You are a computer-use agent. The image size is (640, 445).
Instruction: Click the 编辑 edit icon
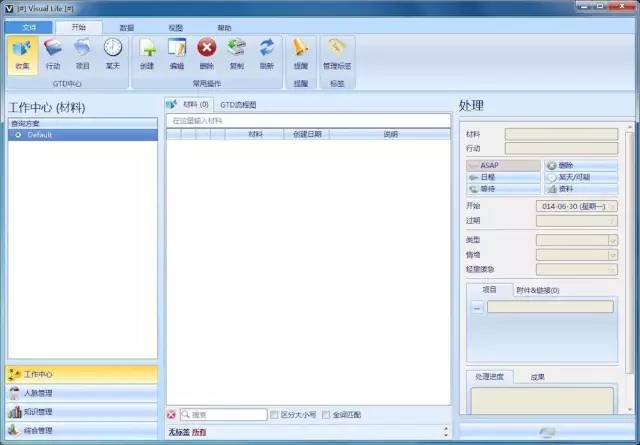click(x=177, y=55)
